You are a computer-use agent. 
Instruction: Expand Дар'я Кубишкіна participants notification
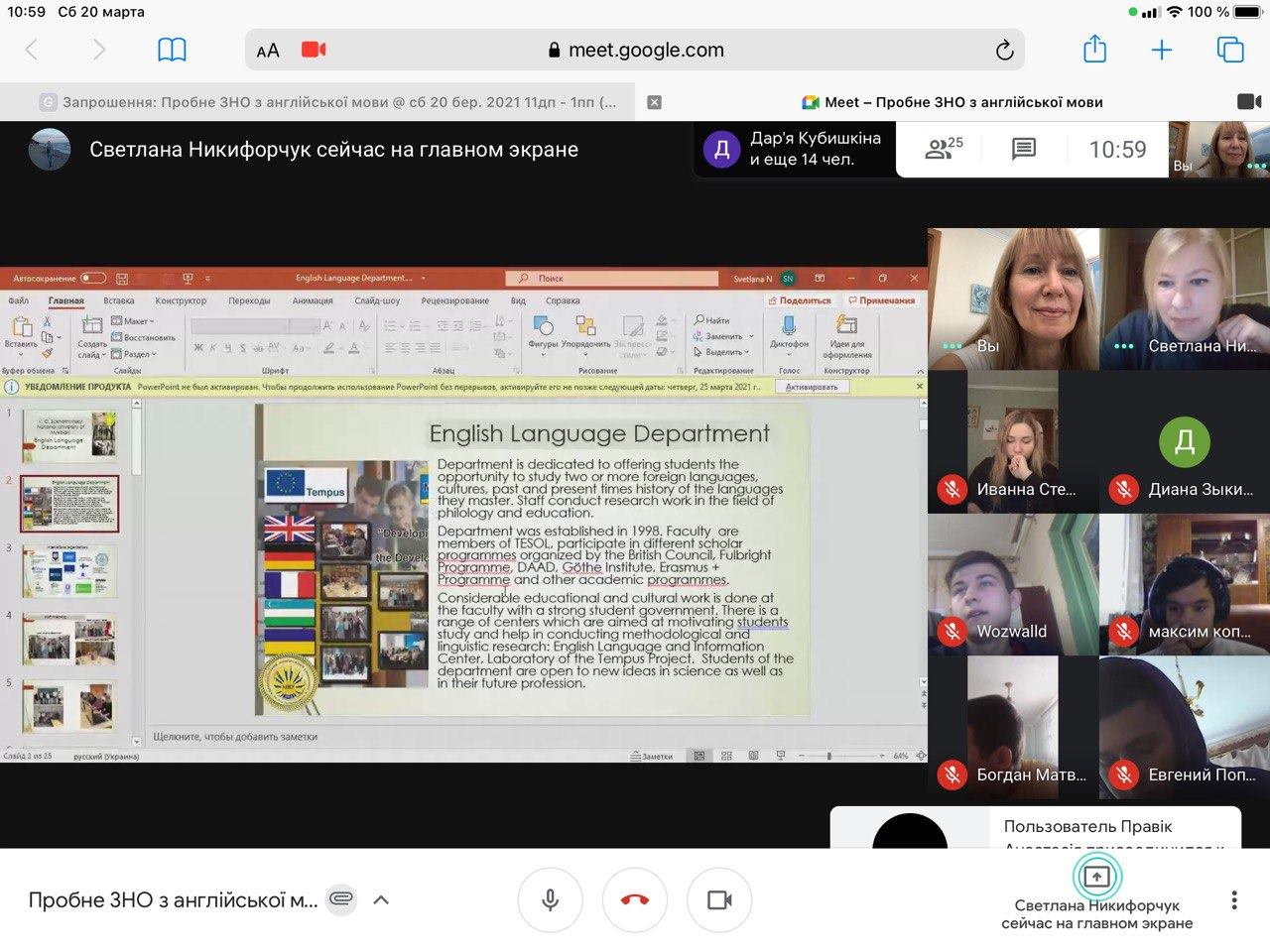[x=794, y=150]
